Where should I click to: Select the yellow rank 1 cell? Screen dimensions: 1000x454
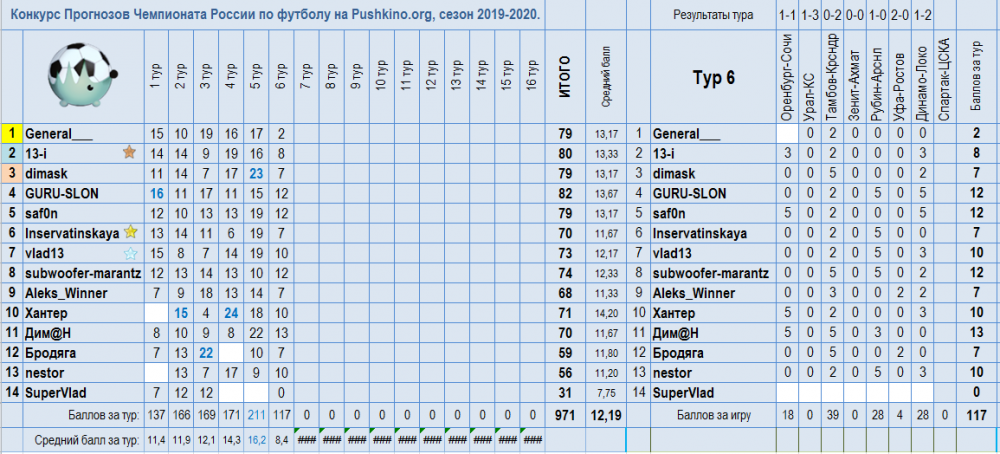click(x=11, y=133)
